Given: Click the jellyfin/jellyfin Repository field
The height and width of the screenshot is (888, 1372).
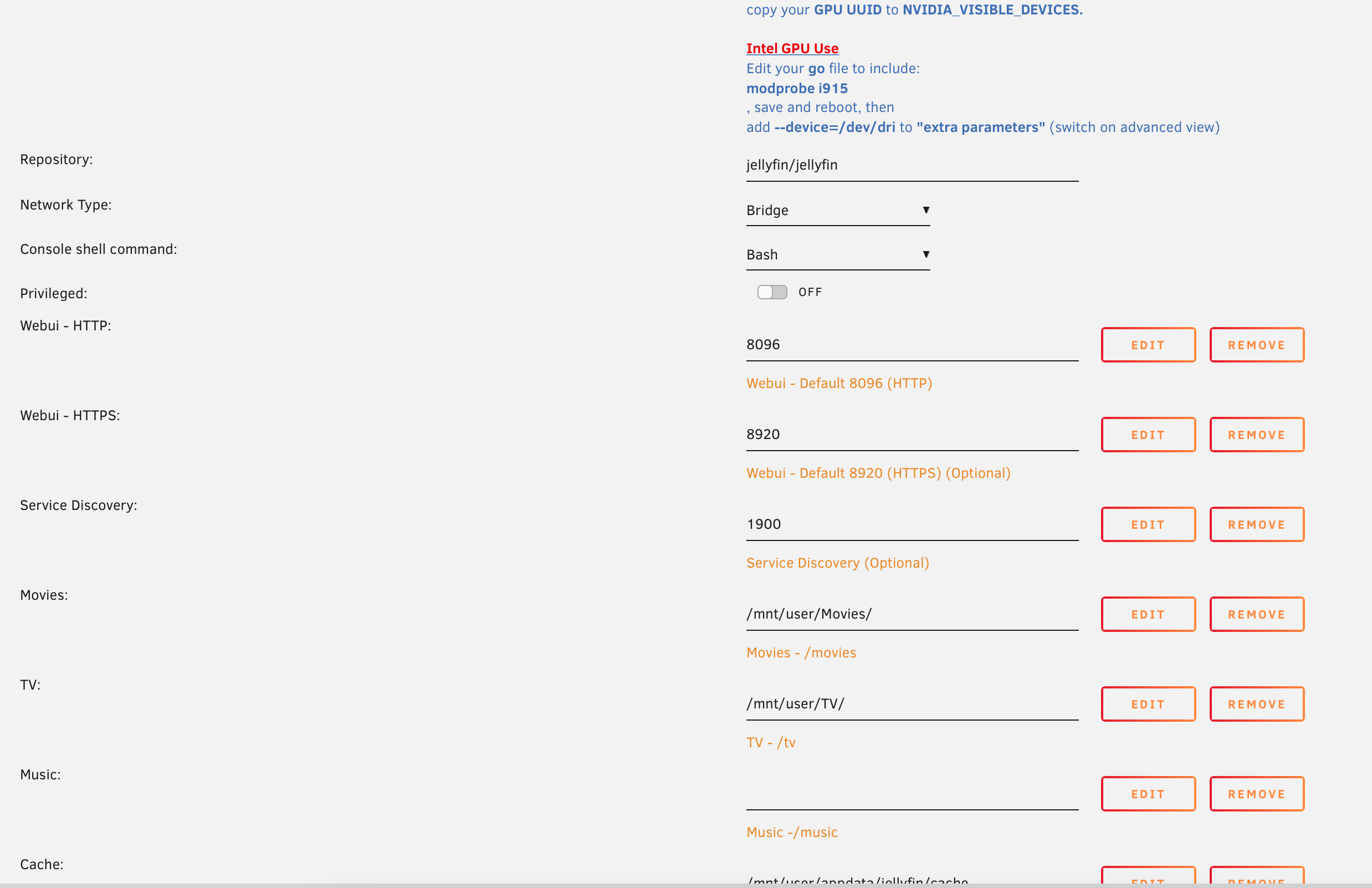Looking at the screenshot, I should (x=911, y=165).
